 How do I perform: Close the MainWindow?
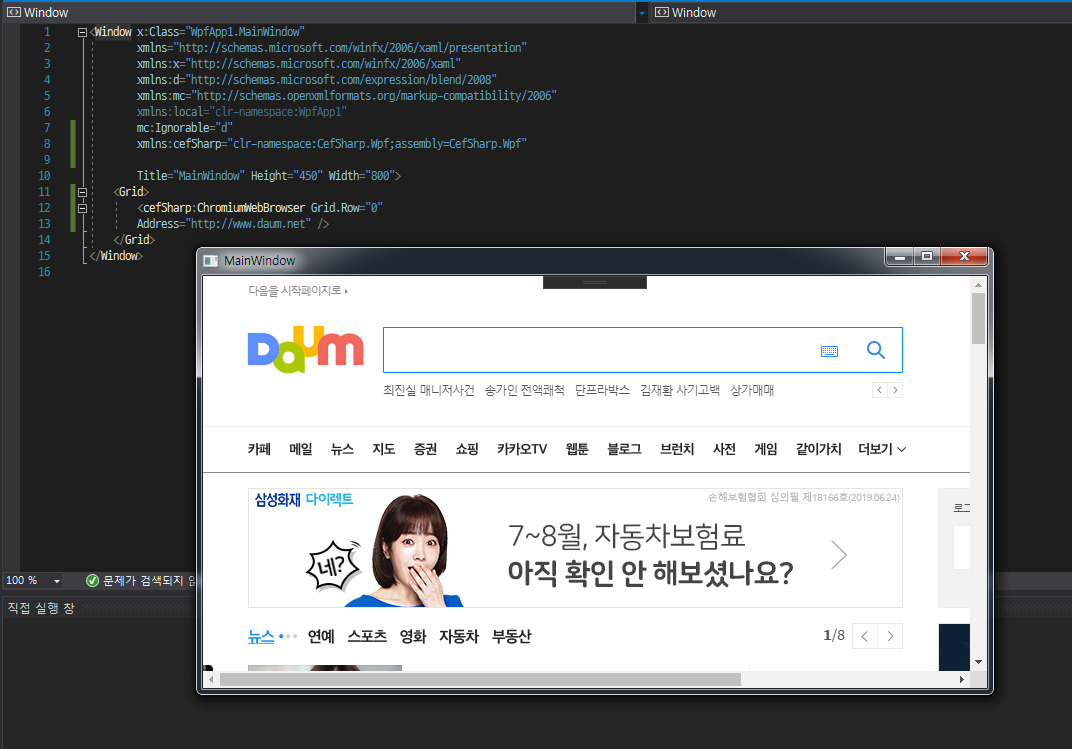[965, 256]
